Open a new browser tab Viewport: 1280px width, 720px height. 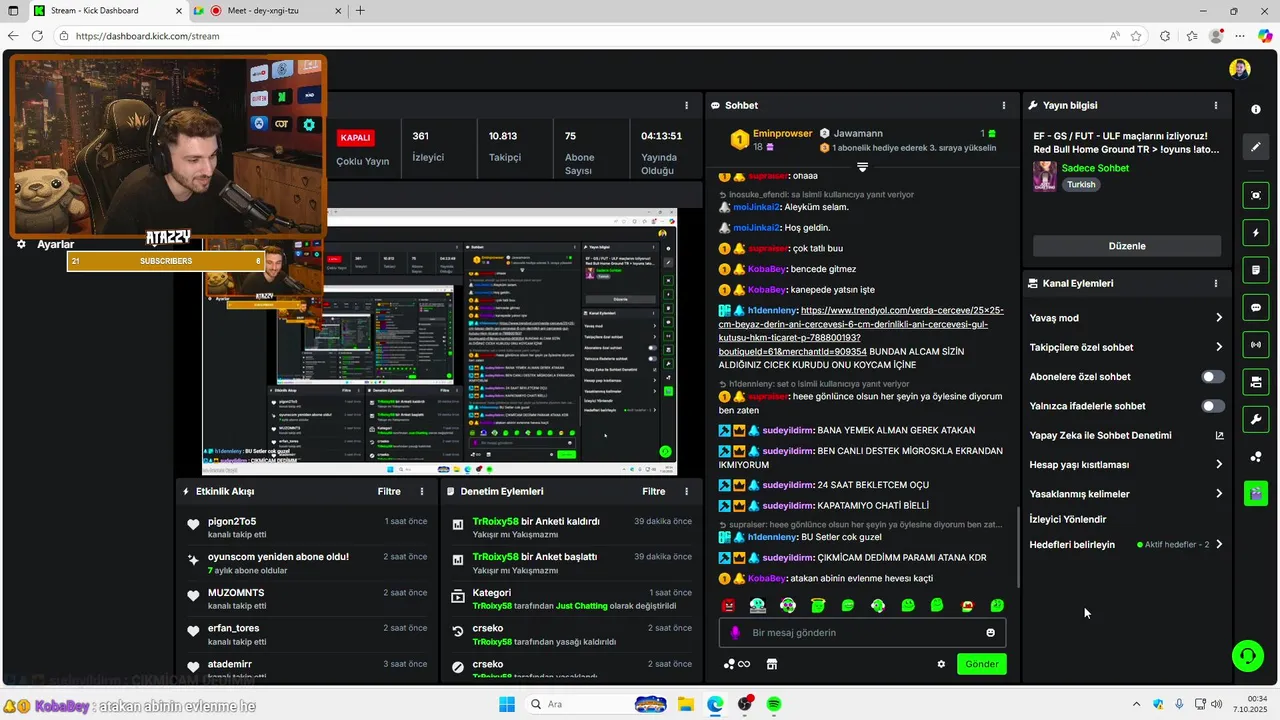(360, 10)
